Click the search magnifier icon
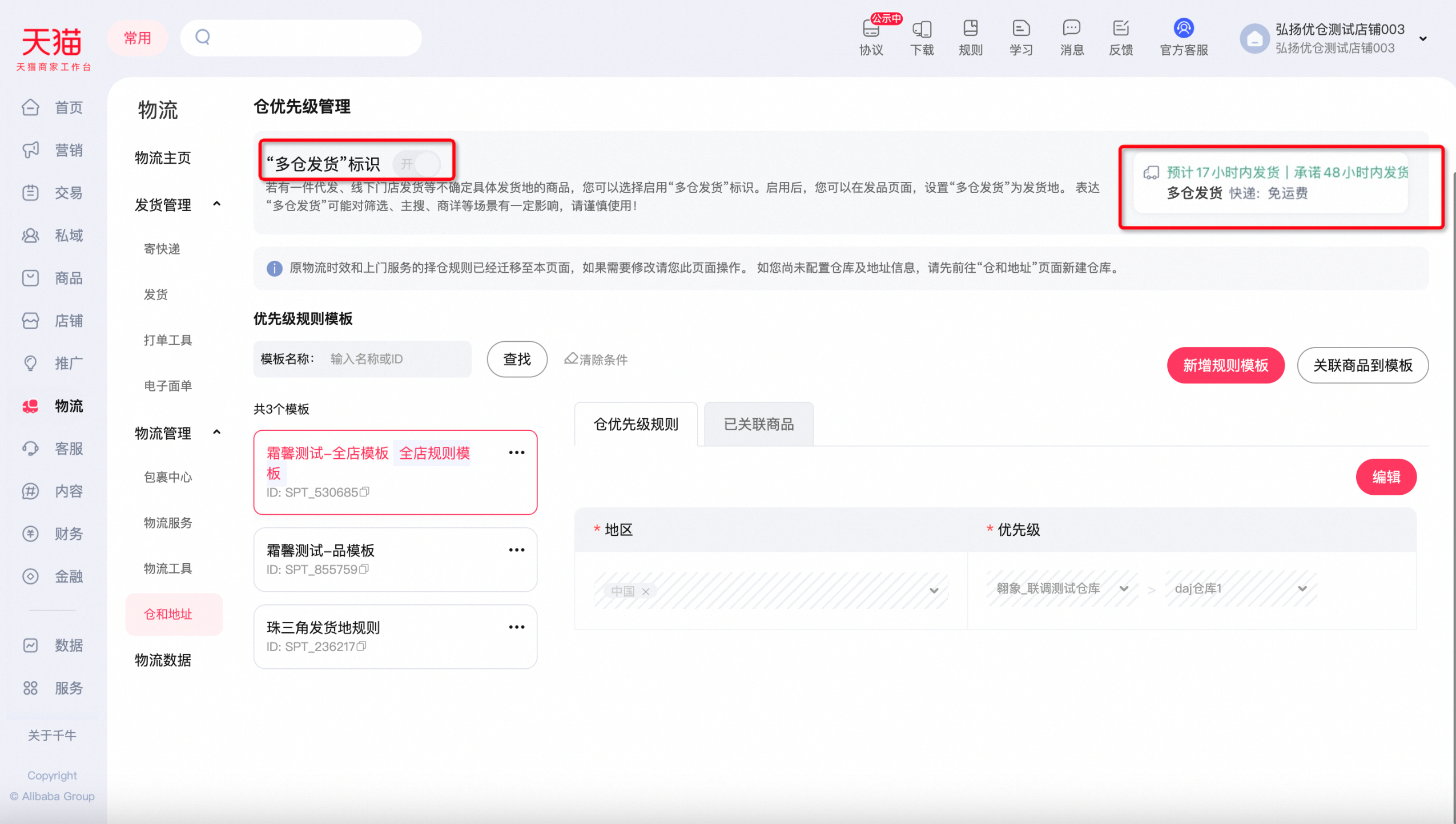 [x=203, y=37]
